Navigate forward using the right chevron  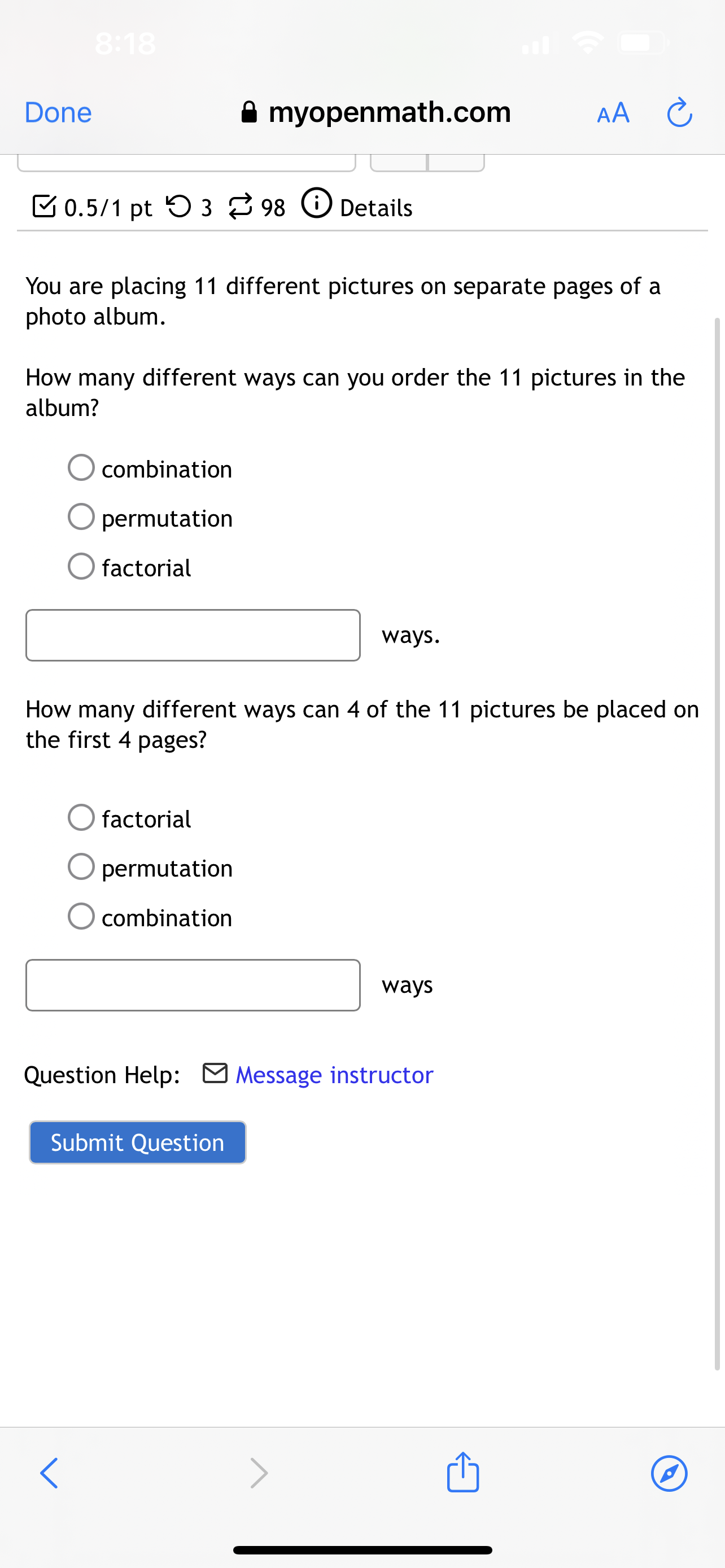click(260, 1473)
